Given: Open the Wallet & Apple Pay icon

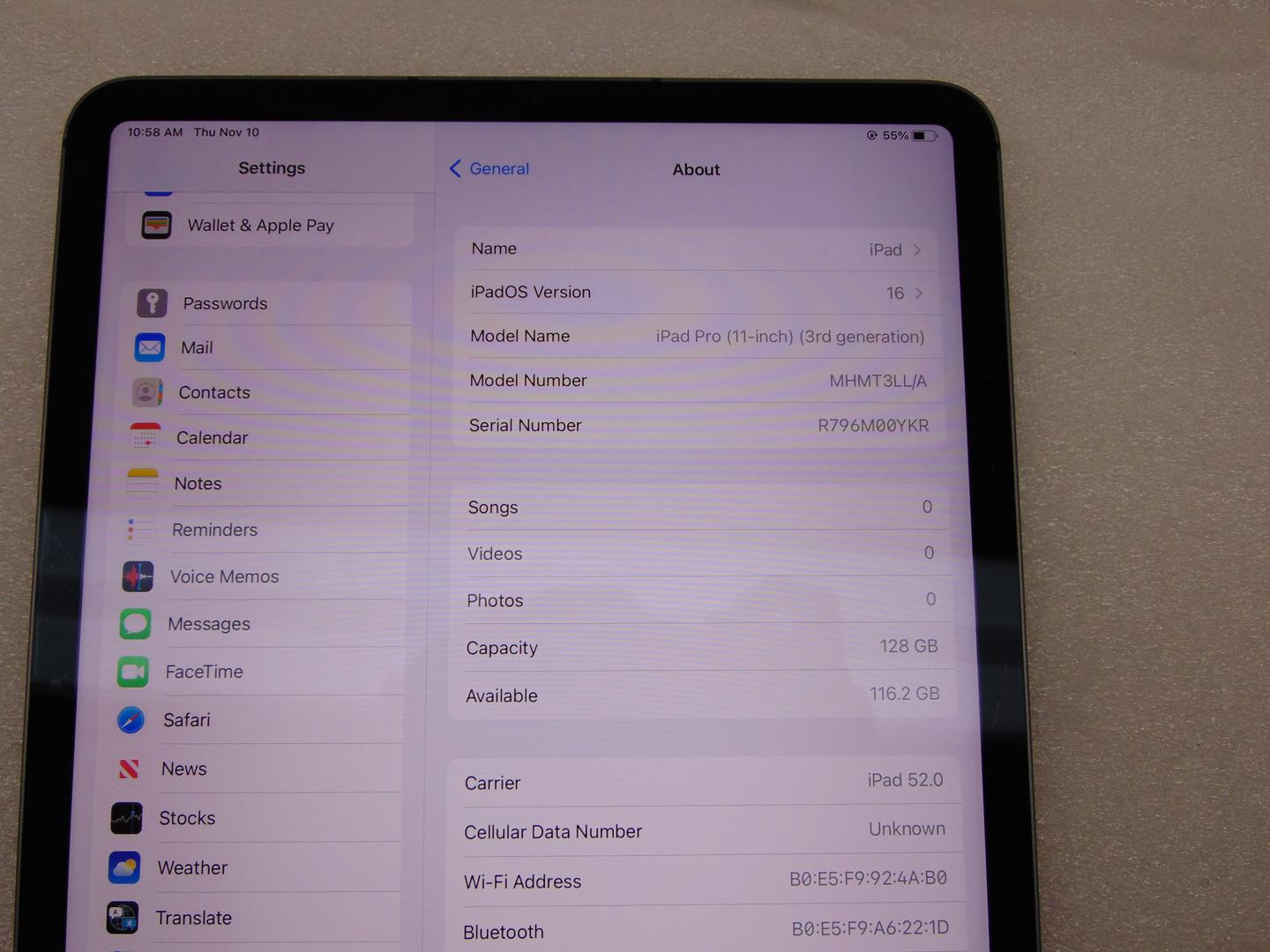Looking at the screenshot, I should pos(157,226).
